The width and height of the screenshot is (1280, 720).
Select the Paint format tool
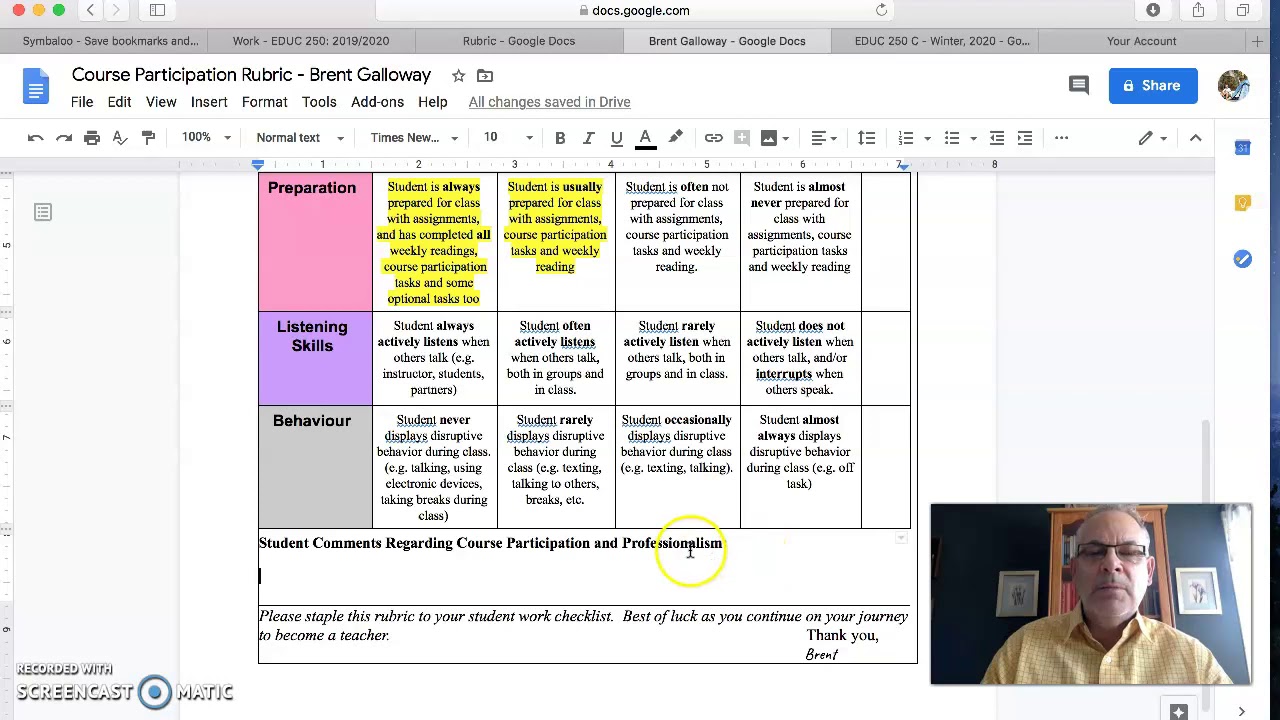(x=148, y=138)
